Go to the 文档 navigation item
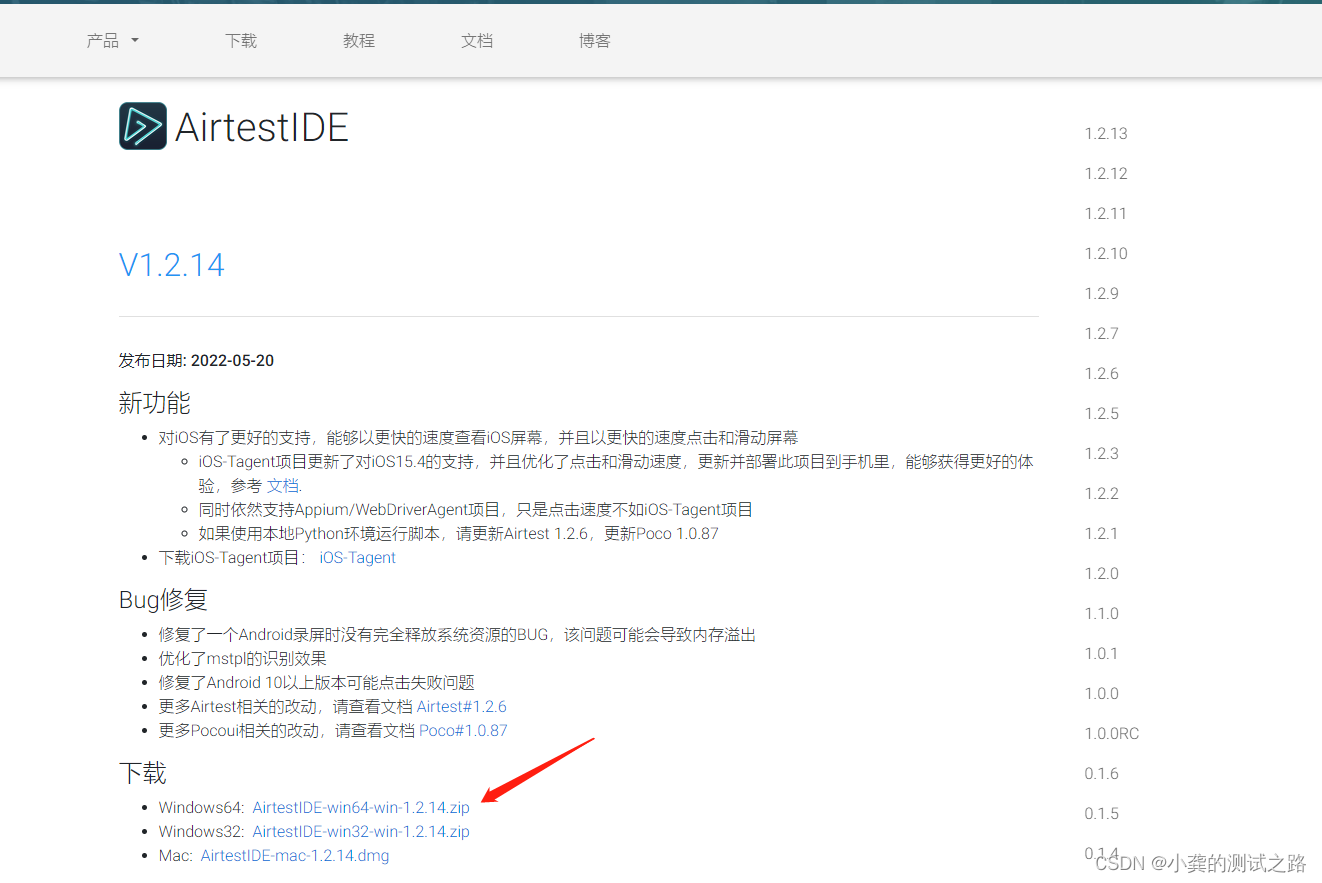 pyautogui.click(x=477, y=41)
